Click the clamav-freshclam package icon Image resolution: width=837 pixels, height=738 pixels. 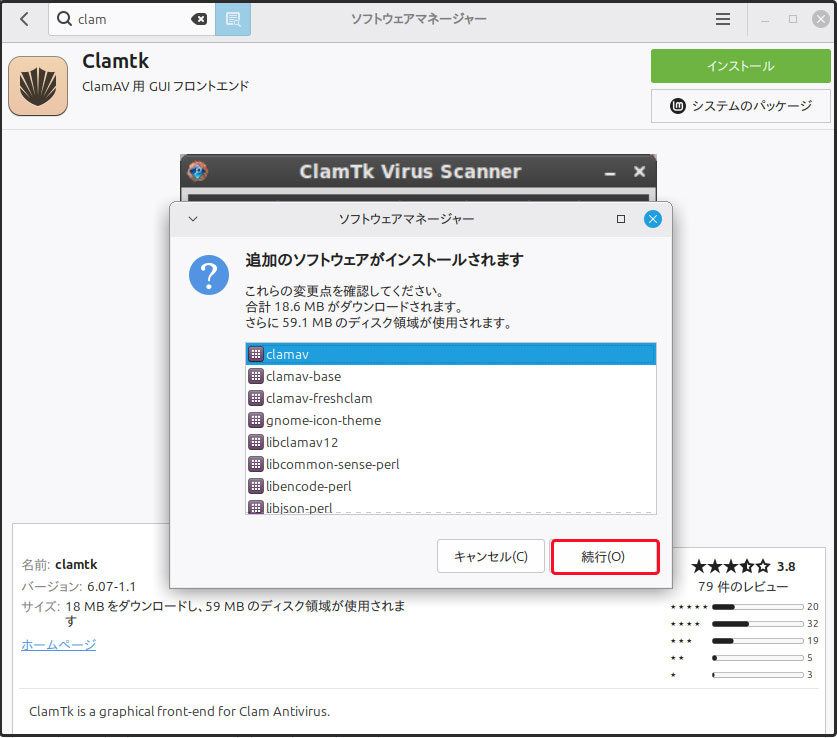coord(256,398)
